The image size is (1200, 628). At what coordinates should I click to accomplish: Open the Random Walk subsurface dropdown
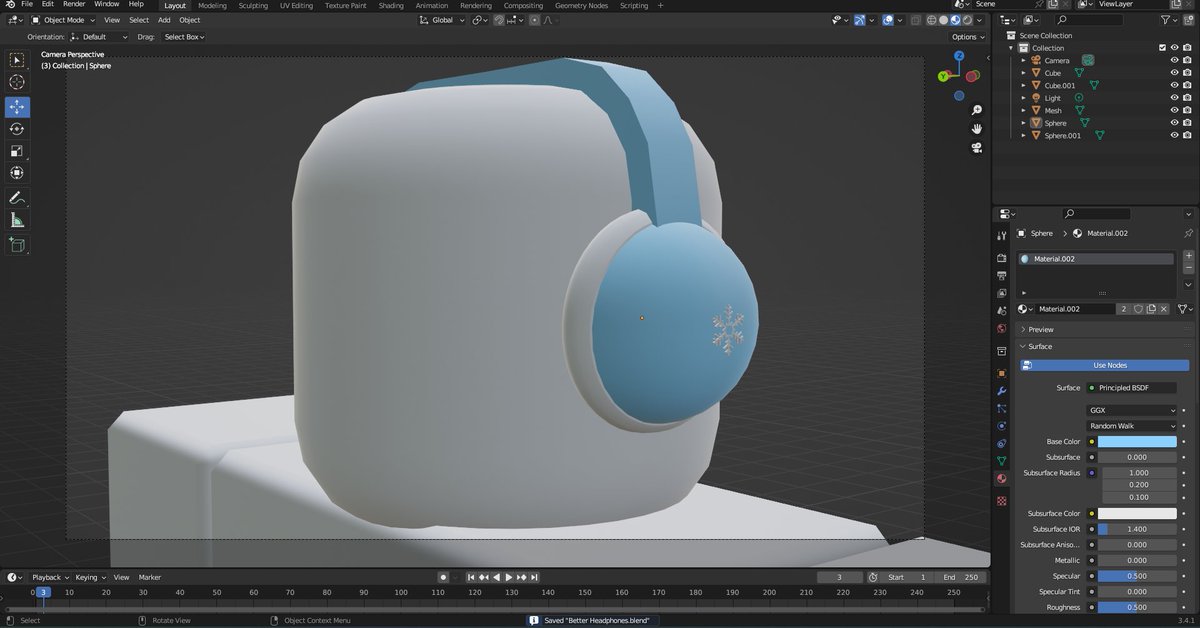pyautogui.click(x=1132, y=426)
